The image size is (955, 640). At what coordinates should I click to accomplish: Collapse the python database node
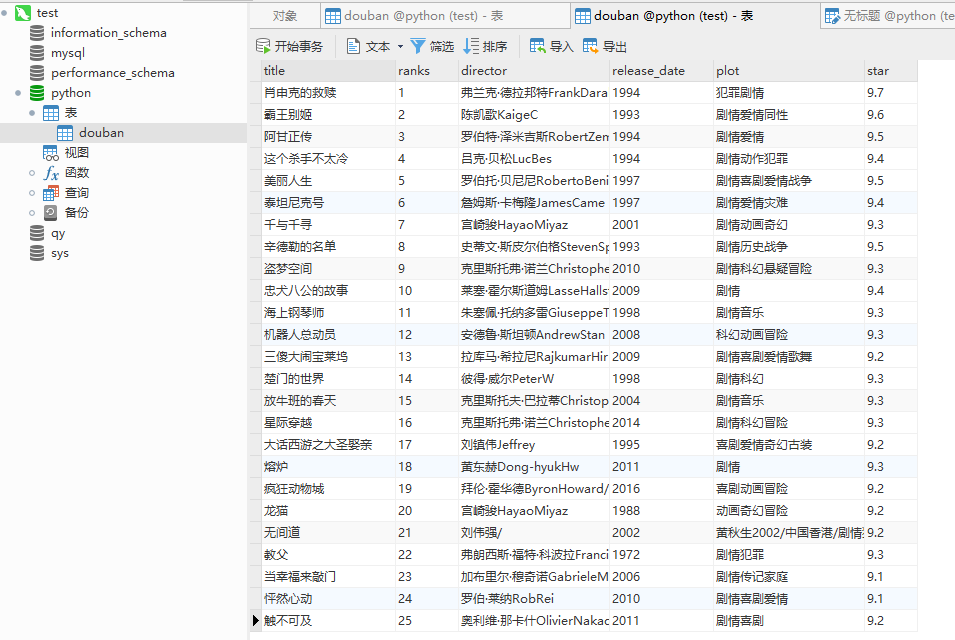pos(19,93)
